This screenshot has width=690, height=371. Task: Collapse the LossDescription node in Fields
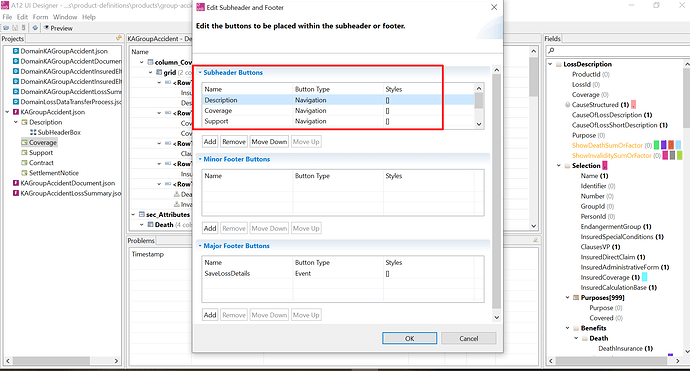pyautogui.click(x=550, y=64)
